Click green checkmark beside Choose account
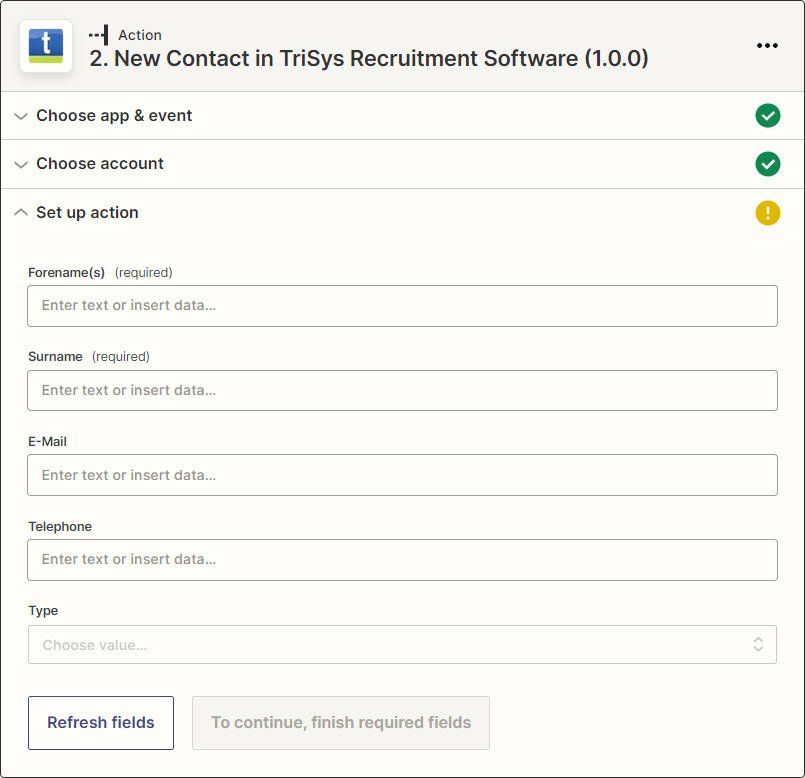Viewport: 805px width, 778px height. (x=768, y=164)
